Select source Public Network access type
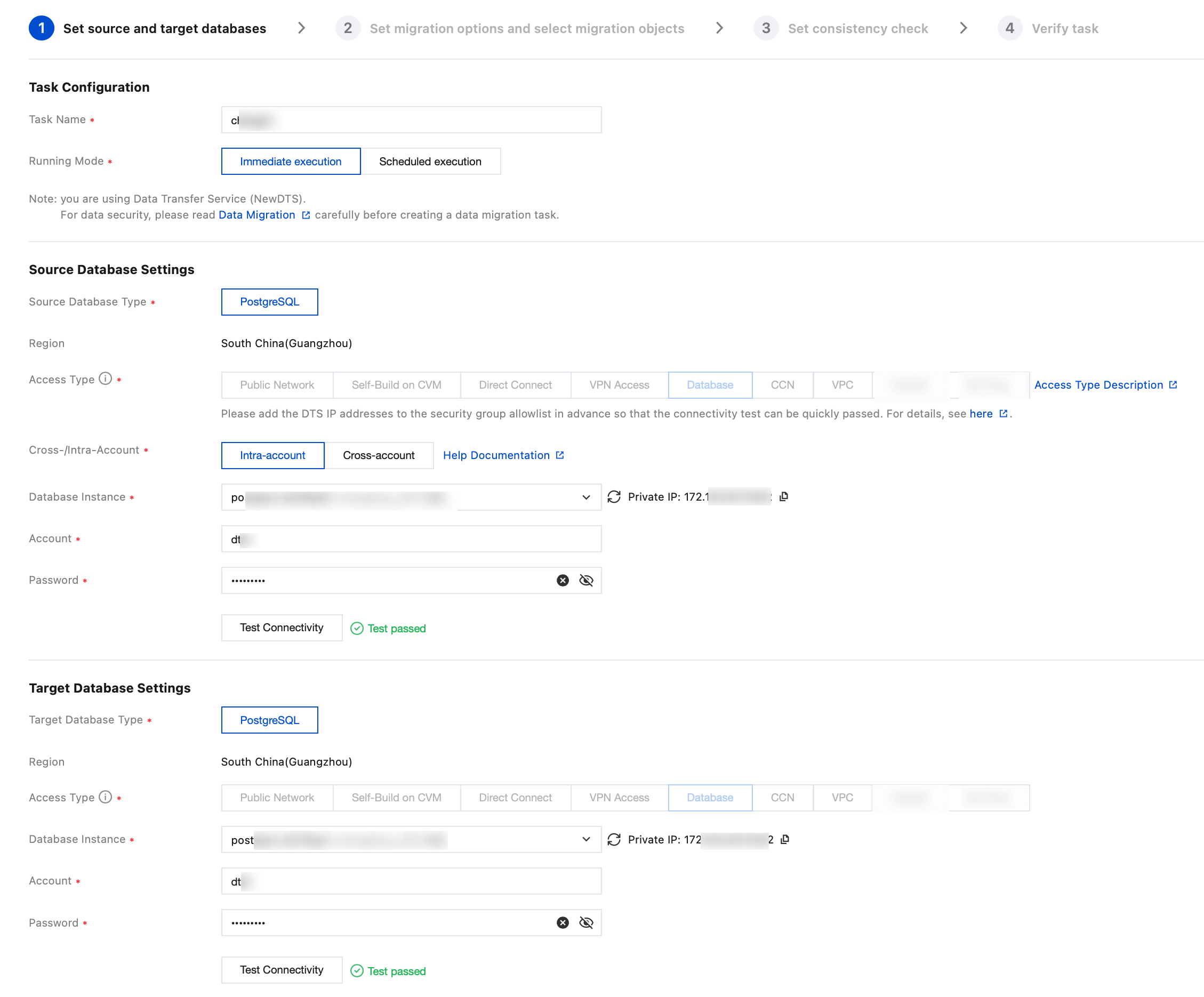The image size is (1204, 997). tap(277, 385)
